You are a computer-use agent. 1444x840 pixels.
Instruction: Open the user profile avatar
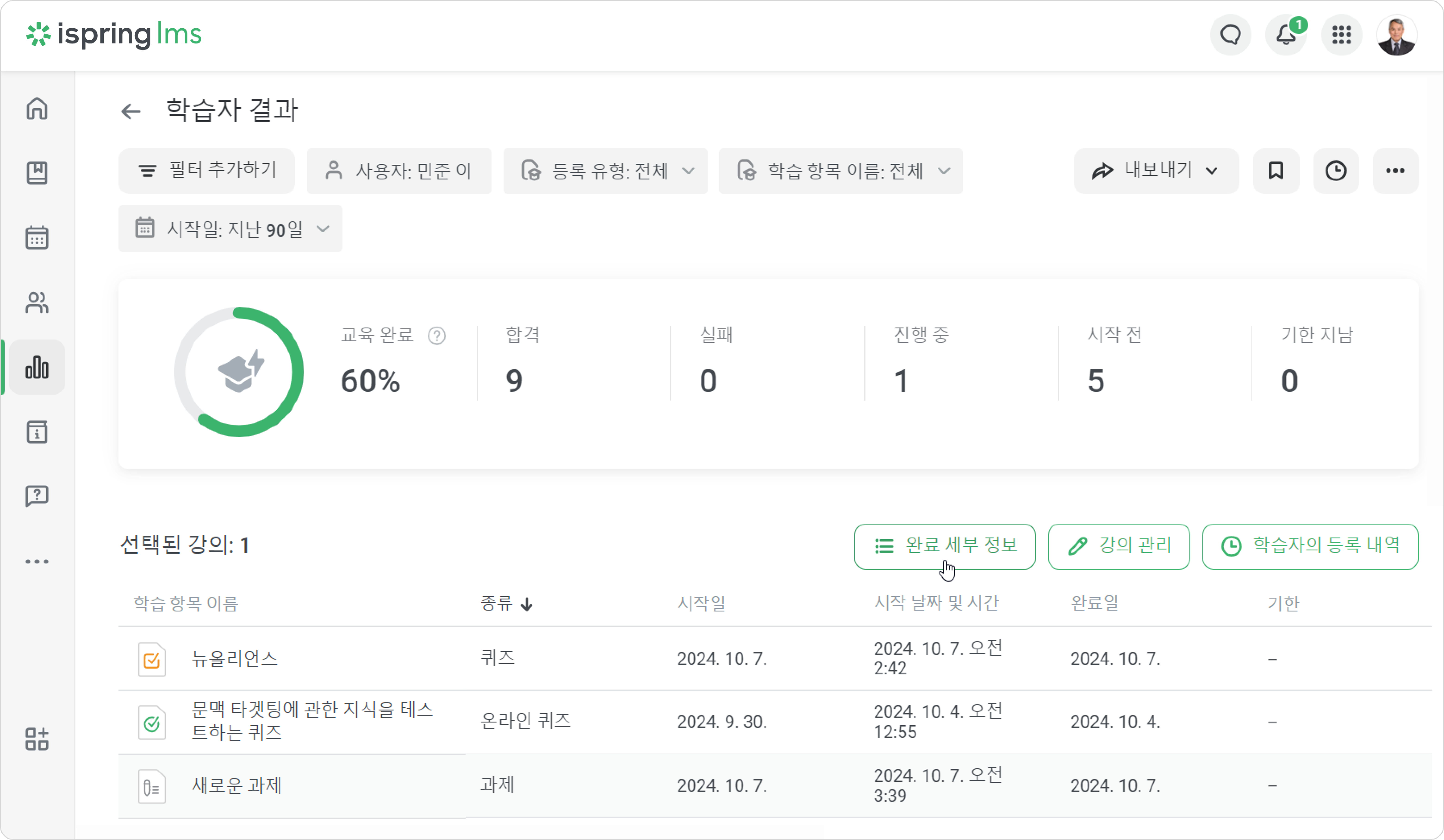(x=1397, y=35)
